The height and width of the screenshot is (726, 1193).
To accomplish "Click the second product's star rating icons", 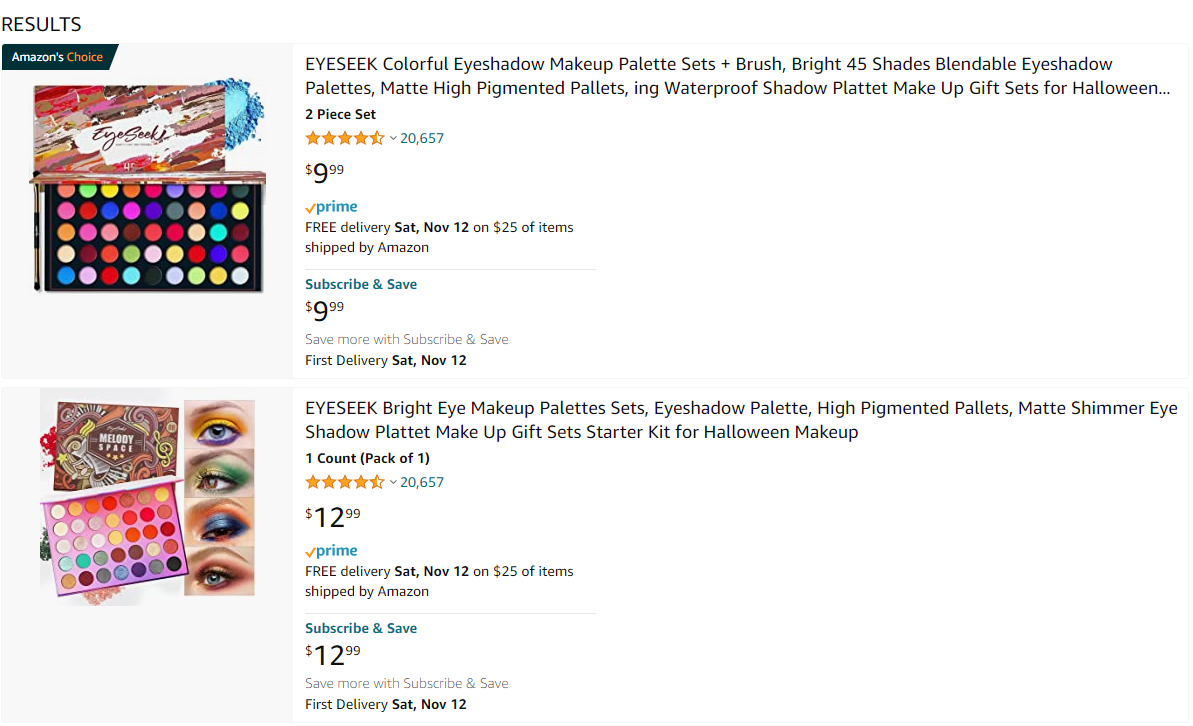I will 345,482.
